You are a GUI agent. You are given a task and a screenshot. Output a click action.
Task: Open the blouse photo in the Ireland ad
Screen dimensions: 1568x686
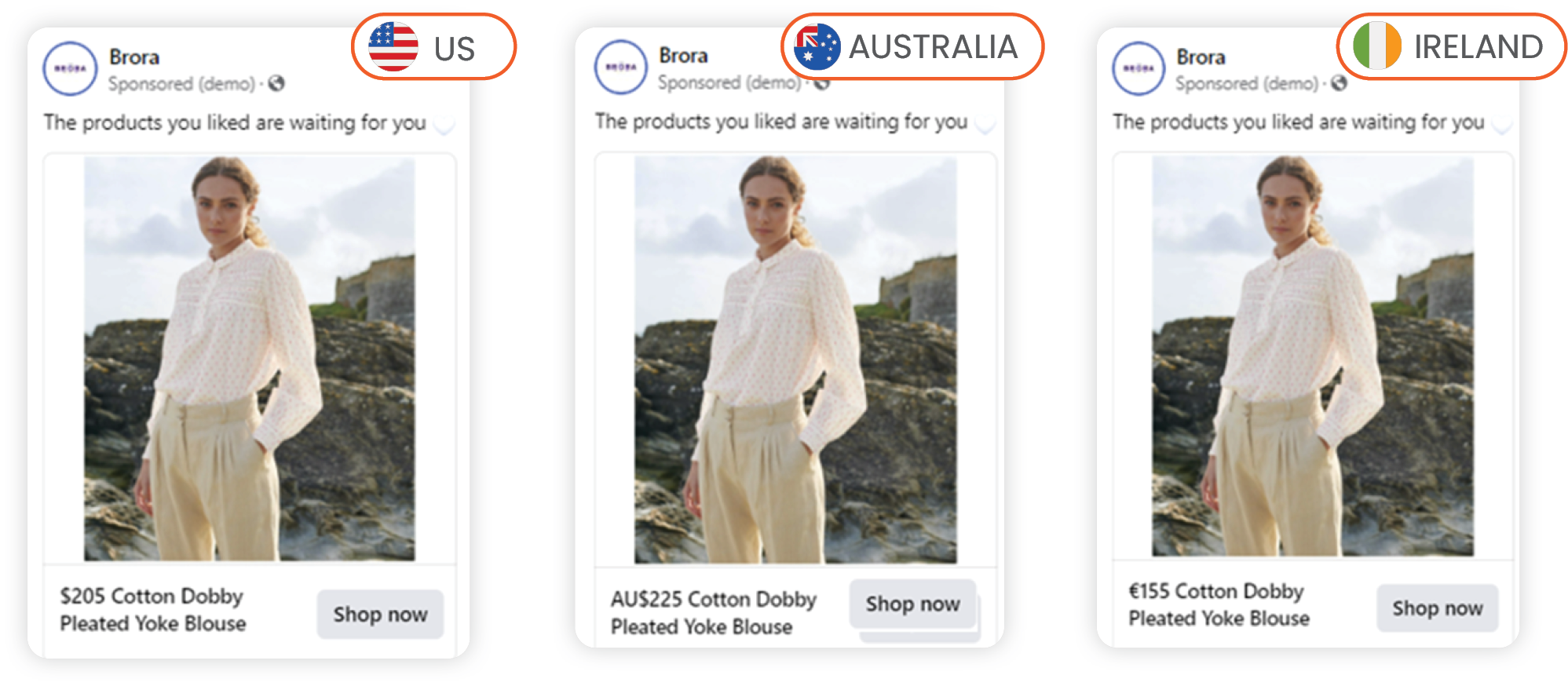pyautogui.click(x=1312, y=356)
